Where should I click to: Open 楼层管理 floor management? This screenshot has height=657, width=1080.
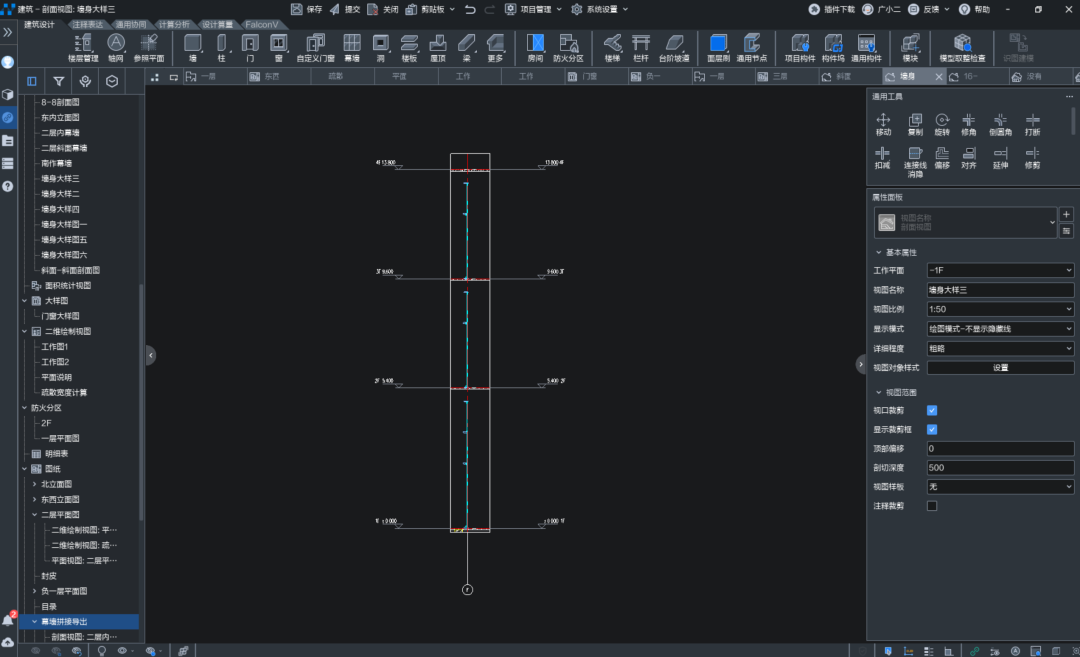(x=83, y=48)
